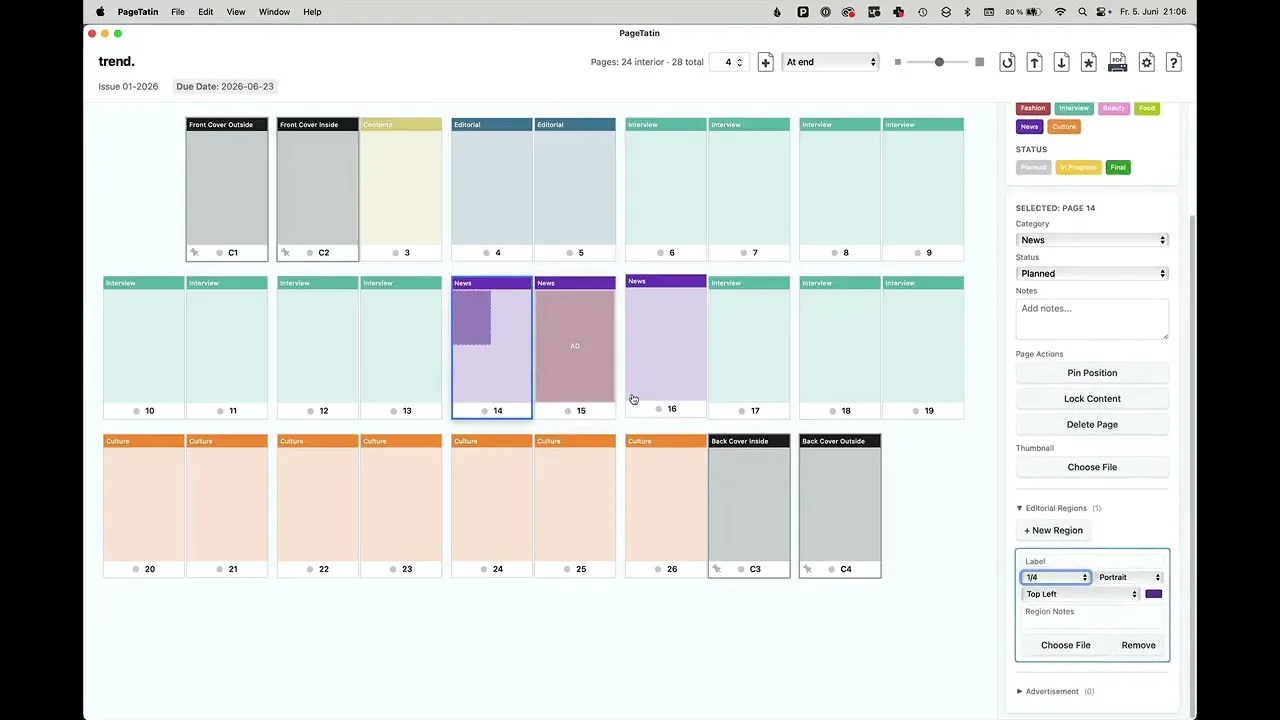This screenshot has width=1280, height=720.
Task: Click the Lock Content button
Action: coord(1092,399)
